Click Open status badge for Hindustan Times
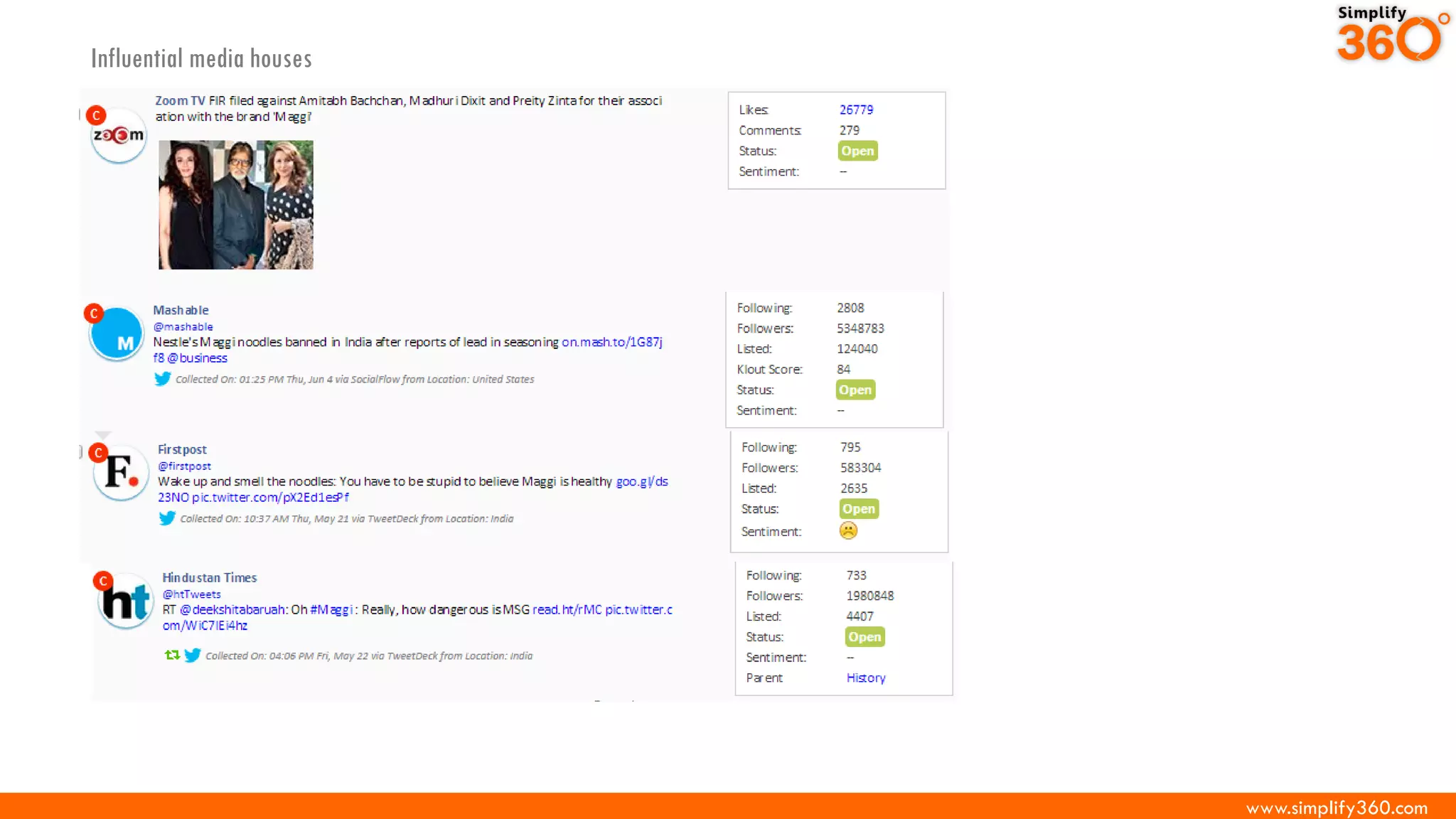The image size is (1456, 819). tap(864, 637)
